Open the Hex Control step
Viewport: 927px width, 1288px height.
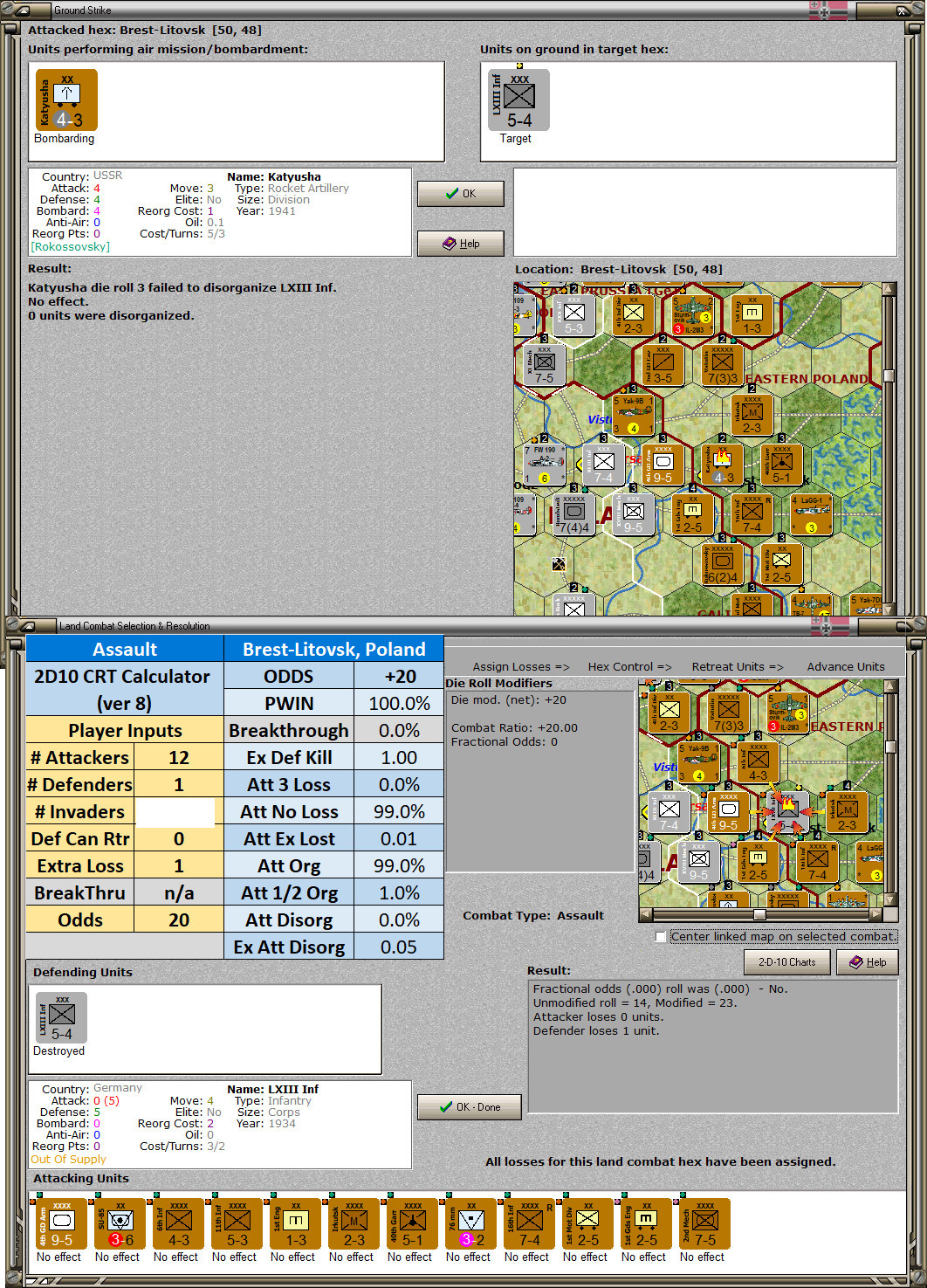pyautogui.click(x=629, y=666)
